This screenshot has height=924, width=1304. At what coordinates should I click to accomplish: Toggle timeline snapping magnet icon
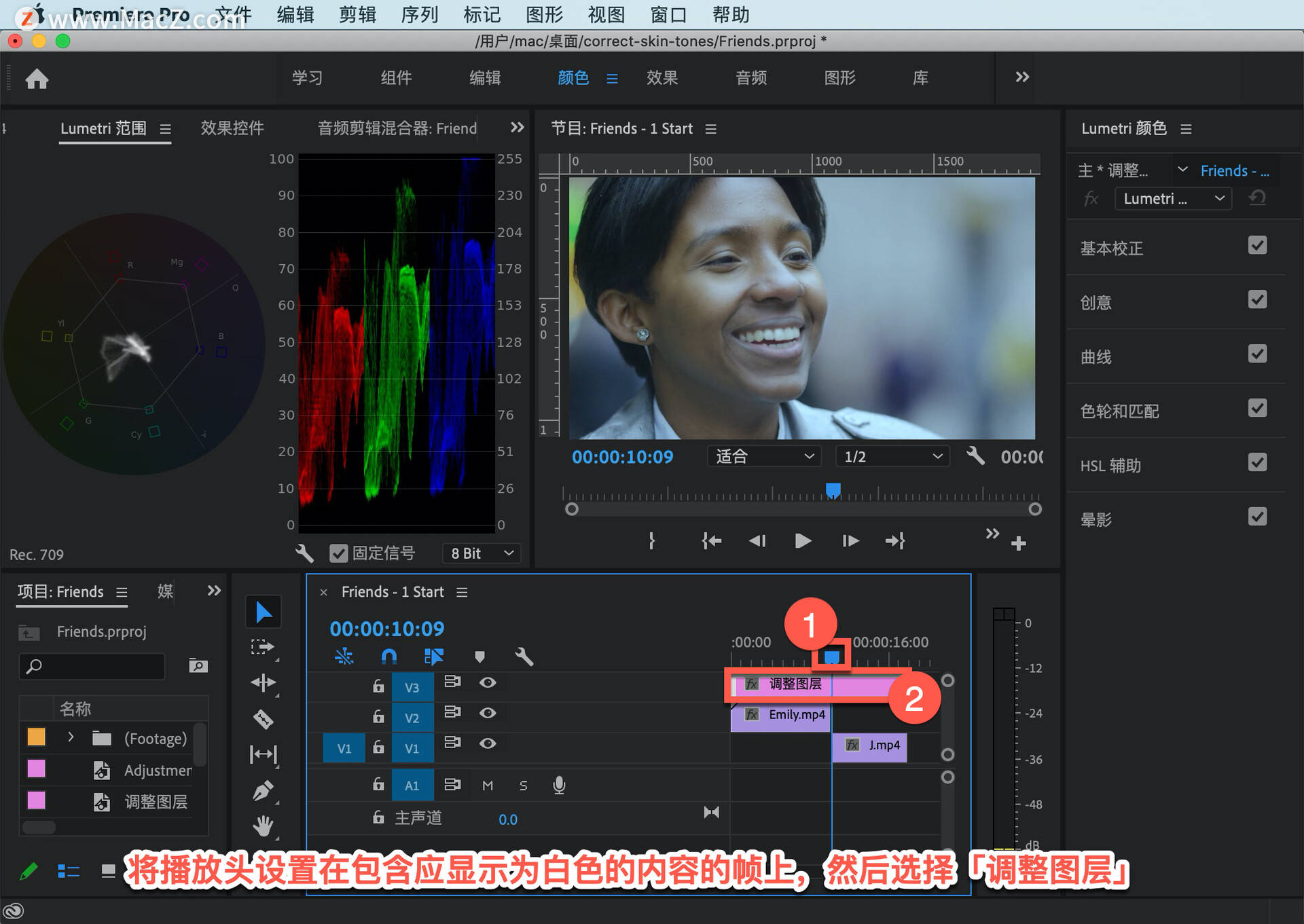[x=388, y=656]
